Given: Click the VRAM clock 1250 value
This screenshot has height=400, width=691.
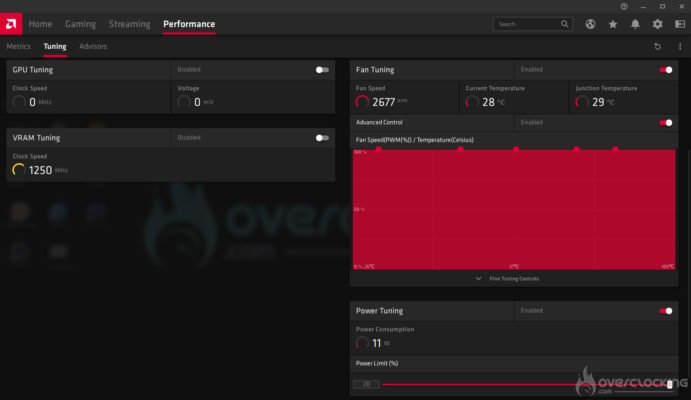Looking at the screenshot, I should 40,170.
